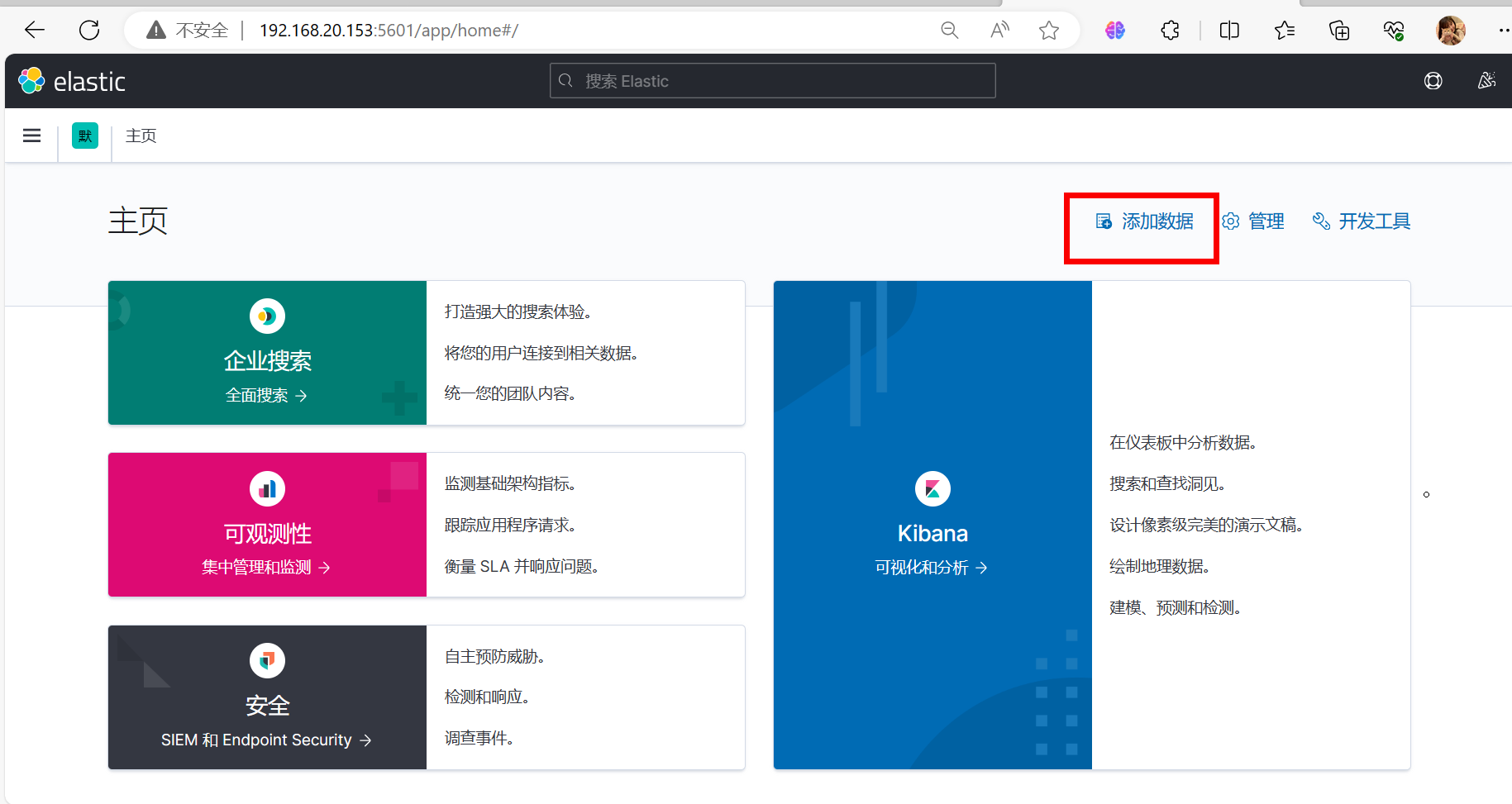
Task: Click the 开发工具 wrench icon
Action: 1321,221
